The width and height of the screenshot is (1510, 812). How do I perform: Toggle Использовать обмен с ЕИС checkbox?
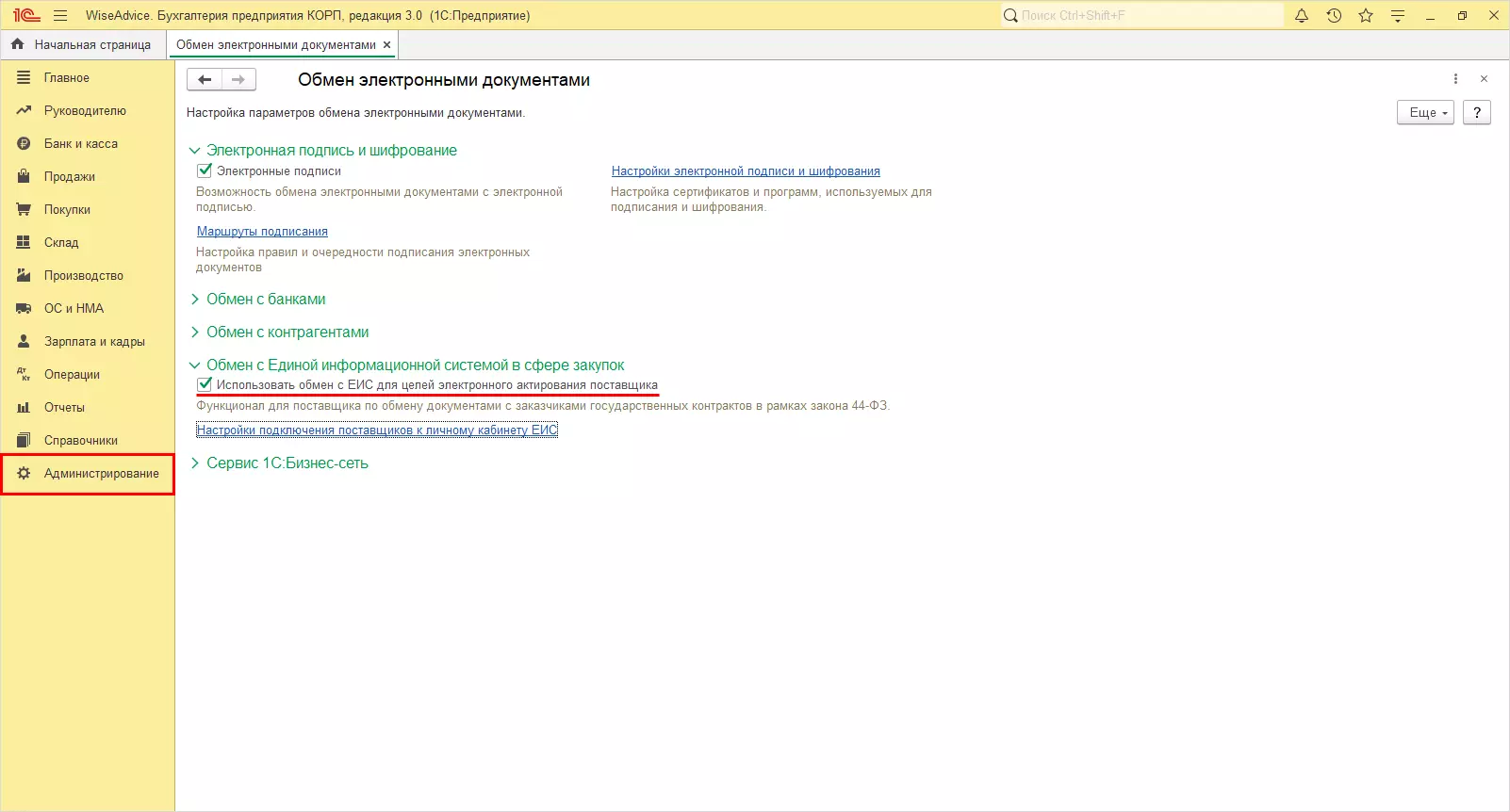coord(204,384)
